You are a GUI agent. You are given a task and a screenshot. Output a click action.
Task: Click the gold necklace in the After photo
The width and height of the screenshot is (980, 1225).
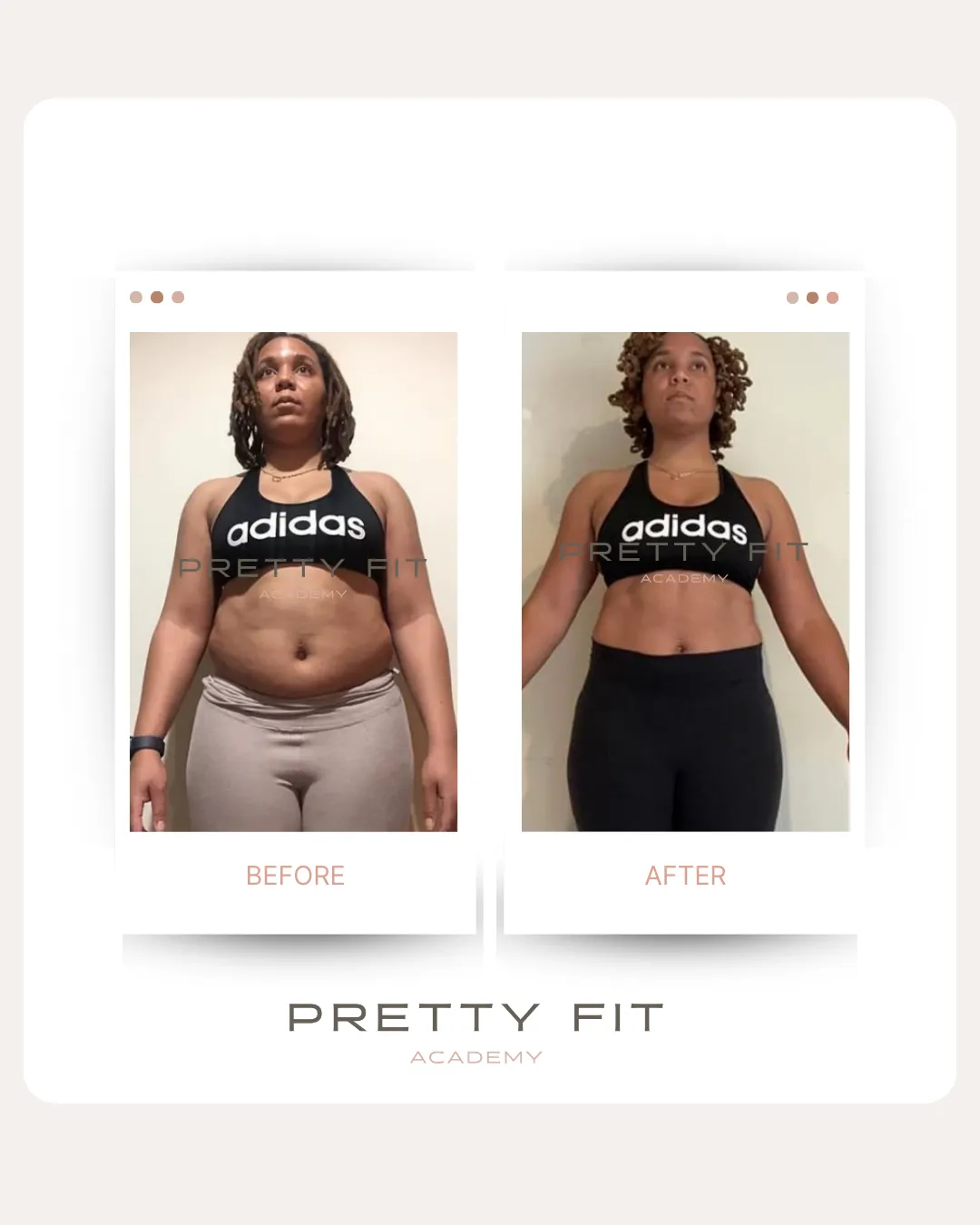pos(684,472)
